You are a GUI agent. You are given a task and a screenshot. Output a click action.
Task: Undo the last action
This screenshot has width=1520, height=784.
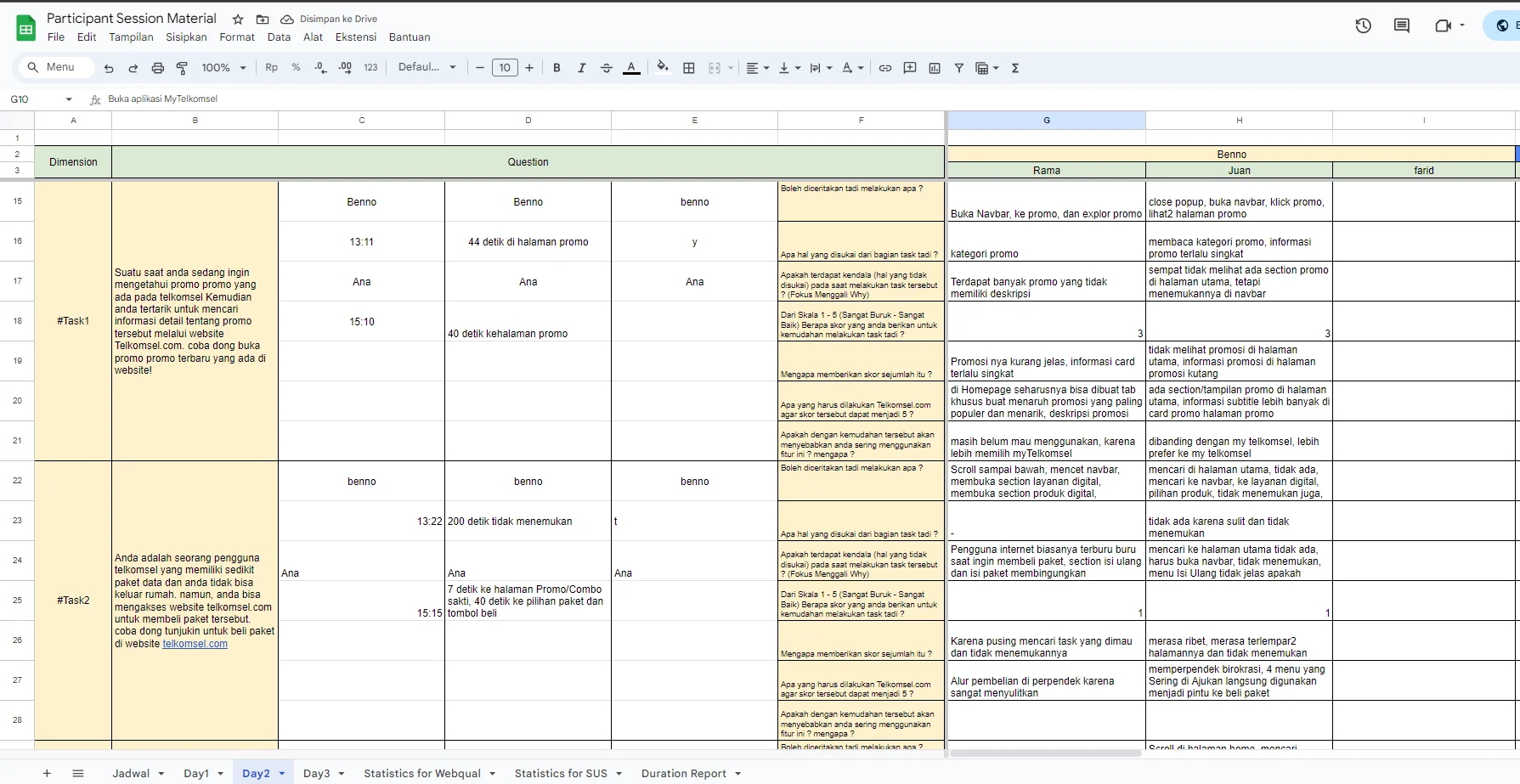pos(109,68)
